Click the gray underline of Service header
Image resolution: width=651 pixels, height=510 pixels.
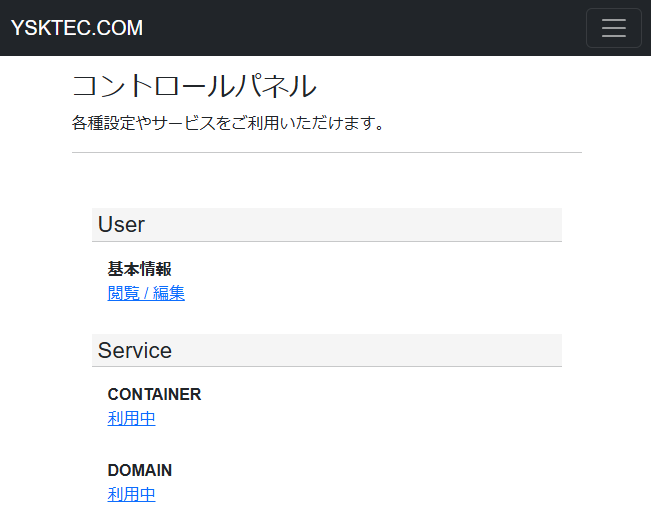[327, 366]
